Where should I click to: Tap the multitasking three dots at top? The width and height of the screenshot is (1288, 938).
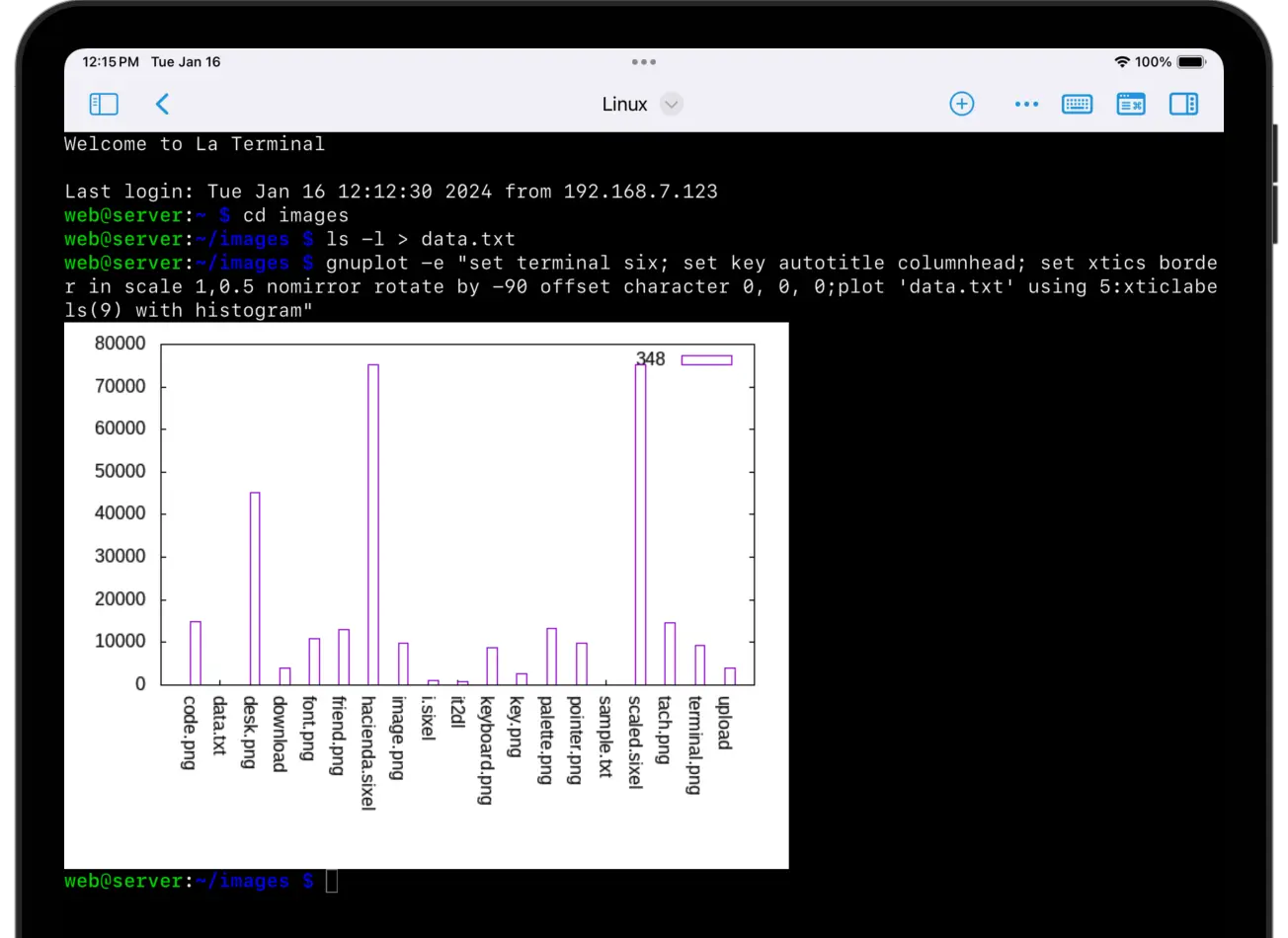(x=644, y=61)
